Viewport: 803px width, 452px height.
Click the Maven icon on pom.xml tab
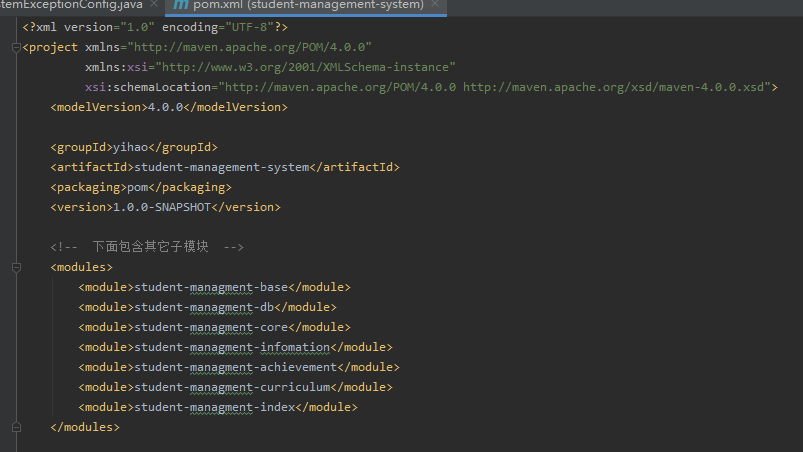180,5
